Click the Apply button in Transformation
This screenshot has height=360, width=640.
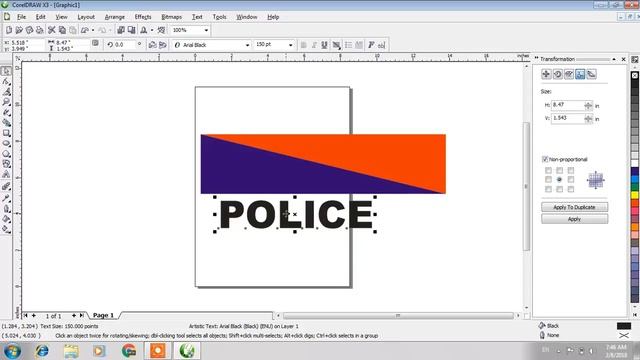(574, 219)
